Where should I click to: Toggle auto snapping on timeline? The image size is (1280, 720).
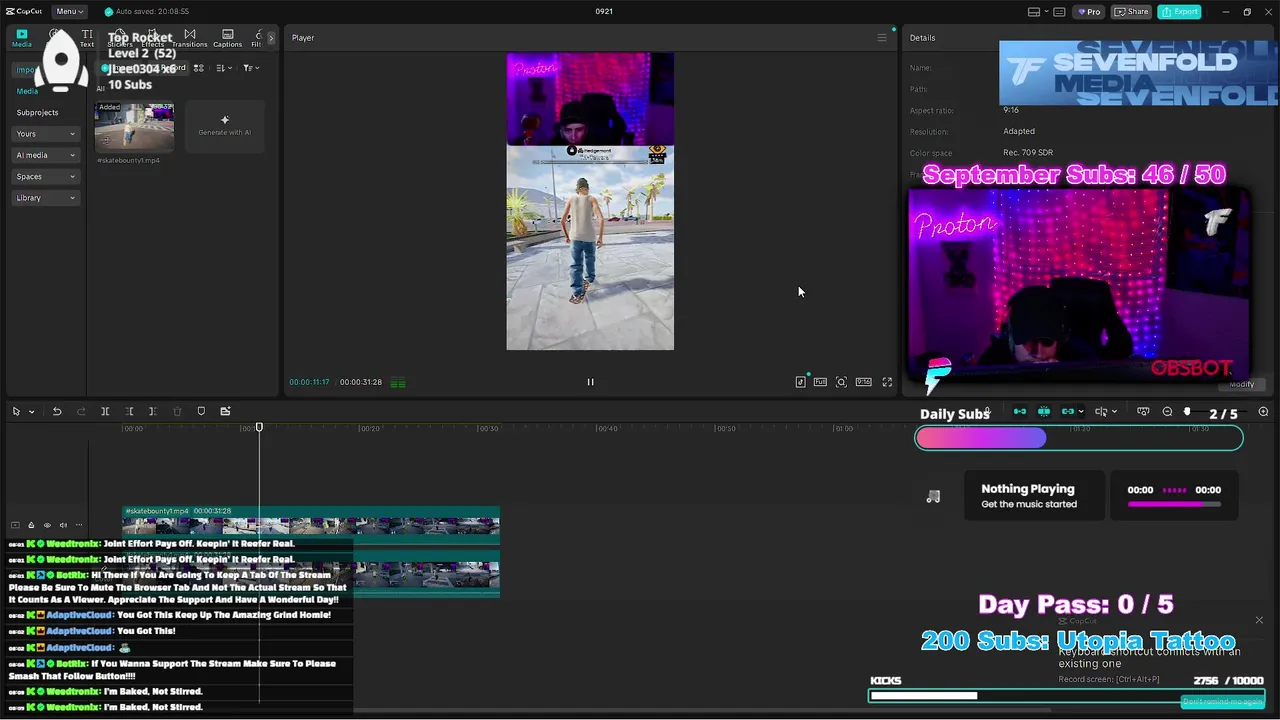pos(1044,412)
